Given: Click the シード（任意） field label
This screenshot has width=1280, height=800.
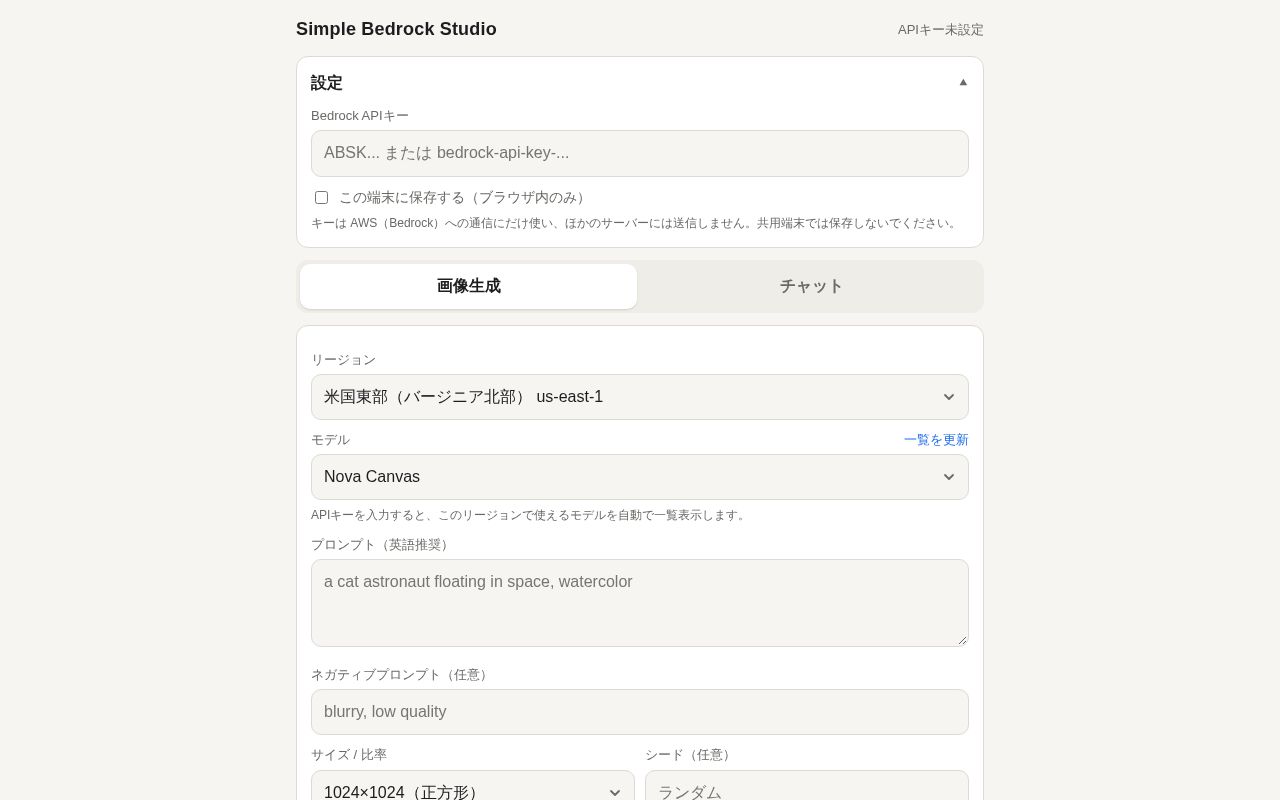Looking at the screenshot, I should (690, 755).
